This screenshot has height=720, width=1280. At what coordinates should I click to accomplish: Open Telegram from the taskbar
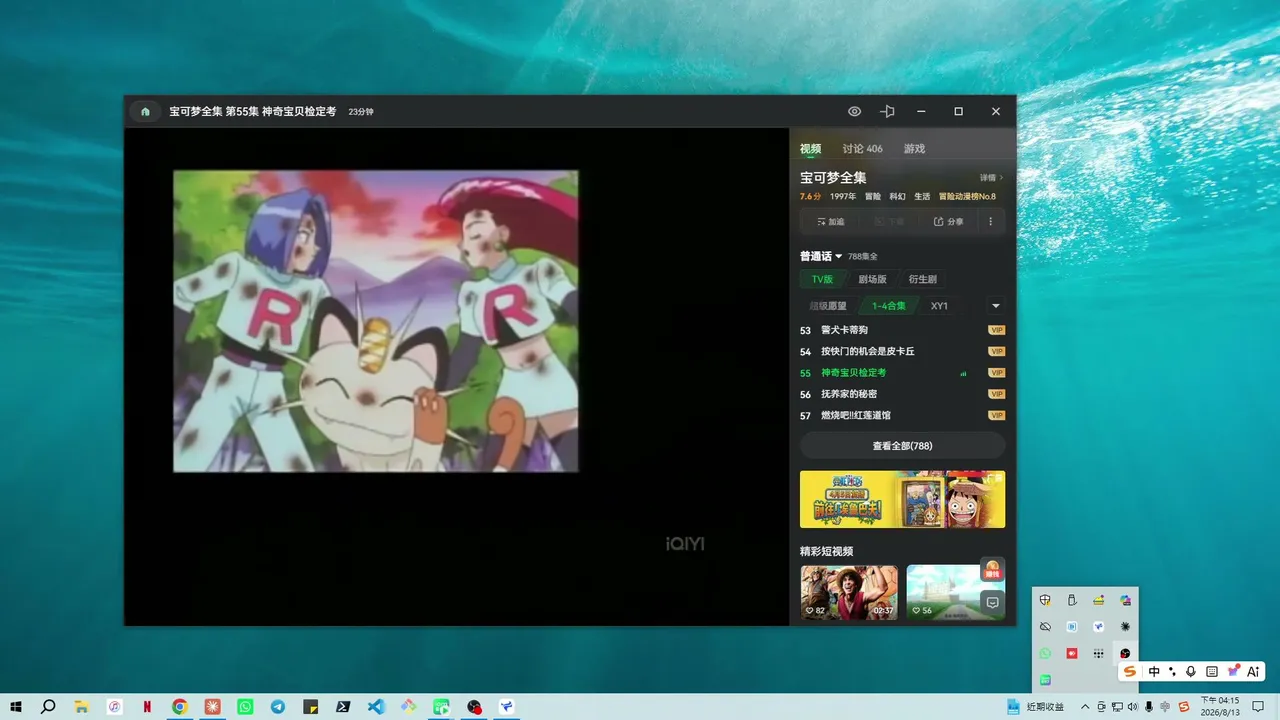tap(278, 706)
